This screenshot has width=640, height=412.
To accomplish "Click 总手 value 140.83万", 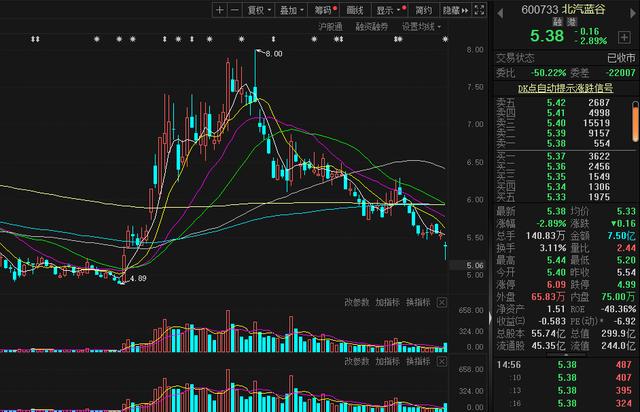I will pyautogui.click(x=545, y=236).
